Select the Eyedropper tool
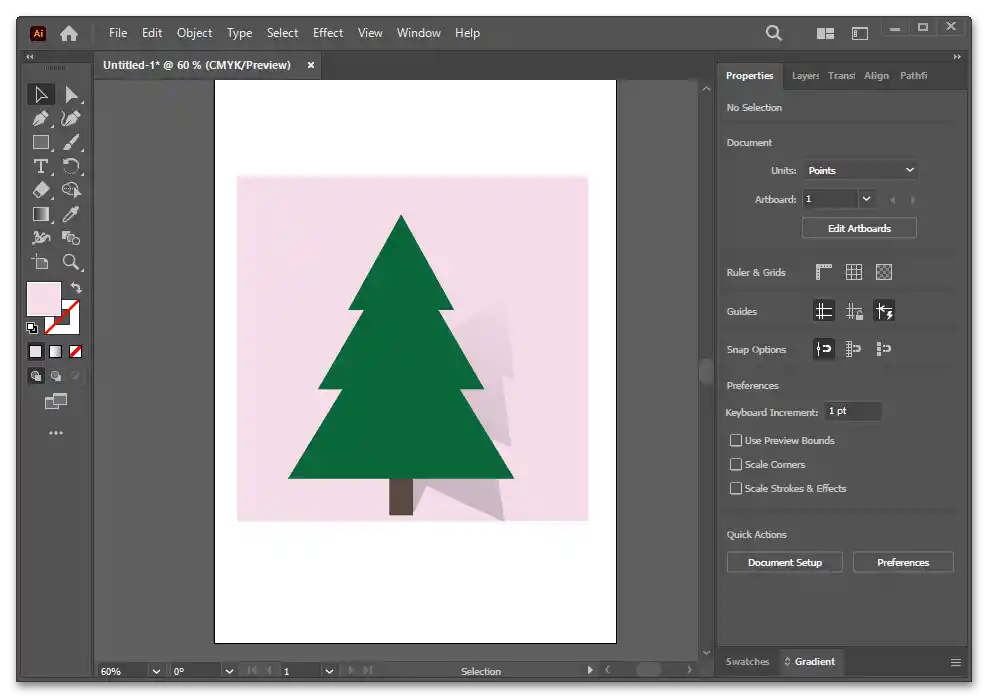The image size is (988, 698). (x=71, y=214)
